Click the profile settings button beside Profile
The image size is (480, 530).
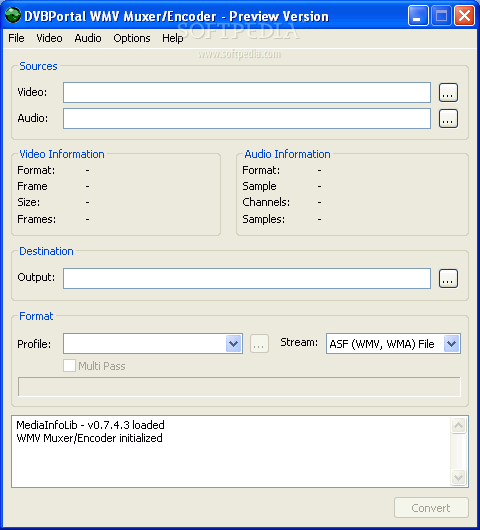pos(259,344)
